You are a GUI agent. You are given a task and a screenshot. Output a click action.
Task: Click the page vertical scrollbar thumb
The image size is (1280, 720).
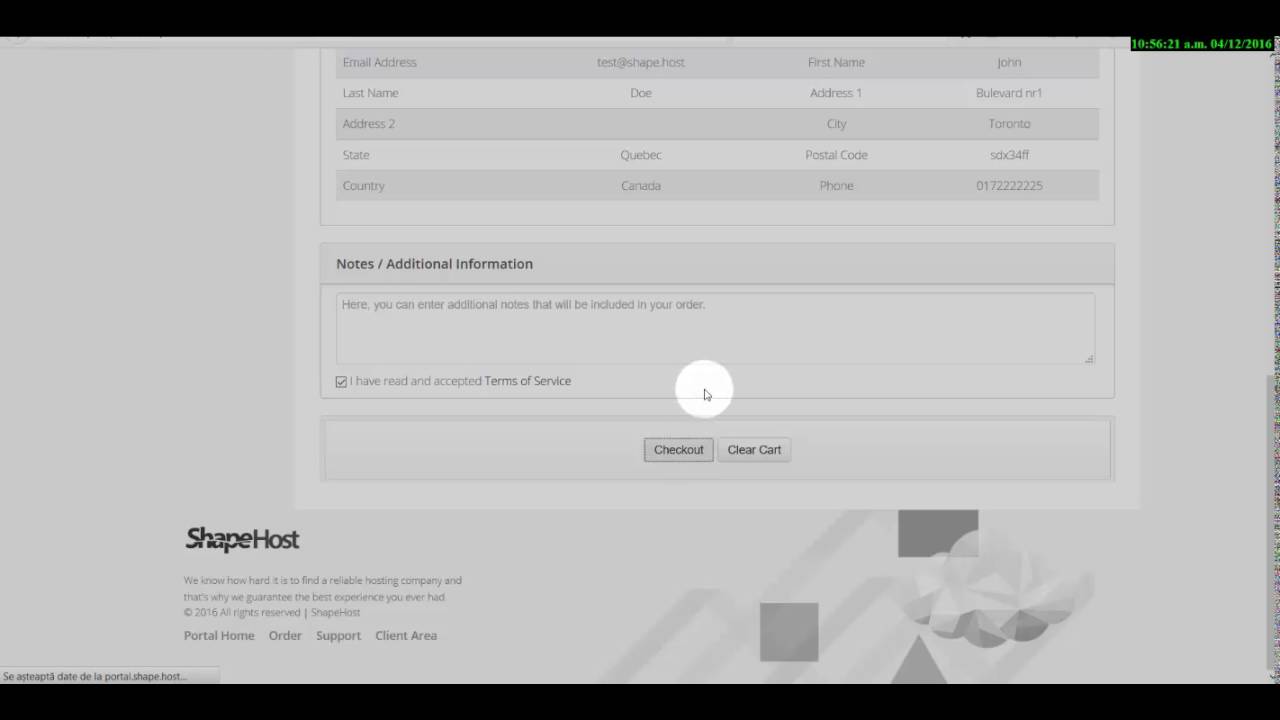(x=1272, y=520)
